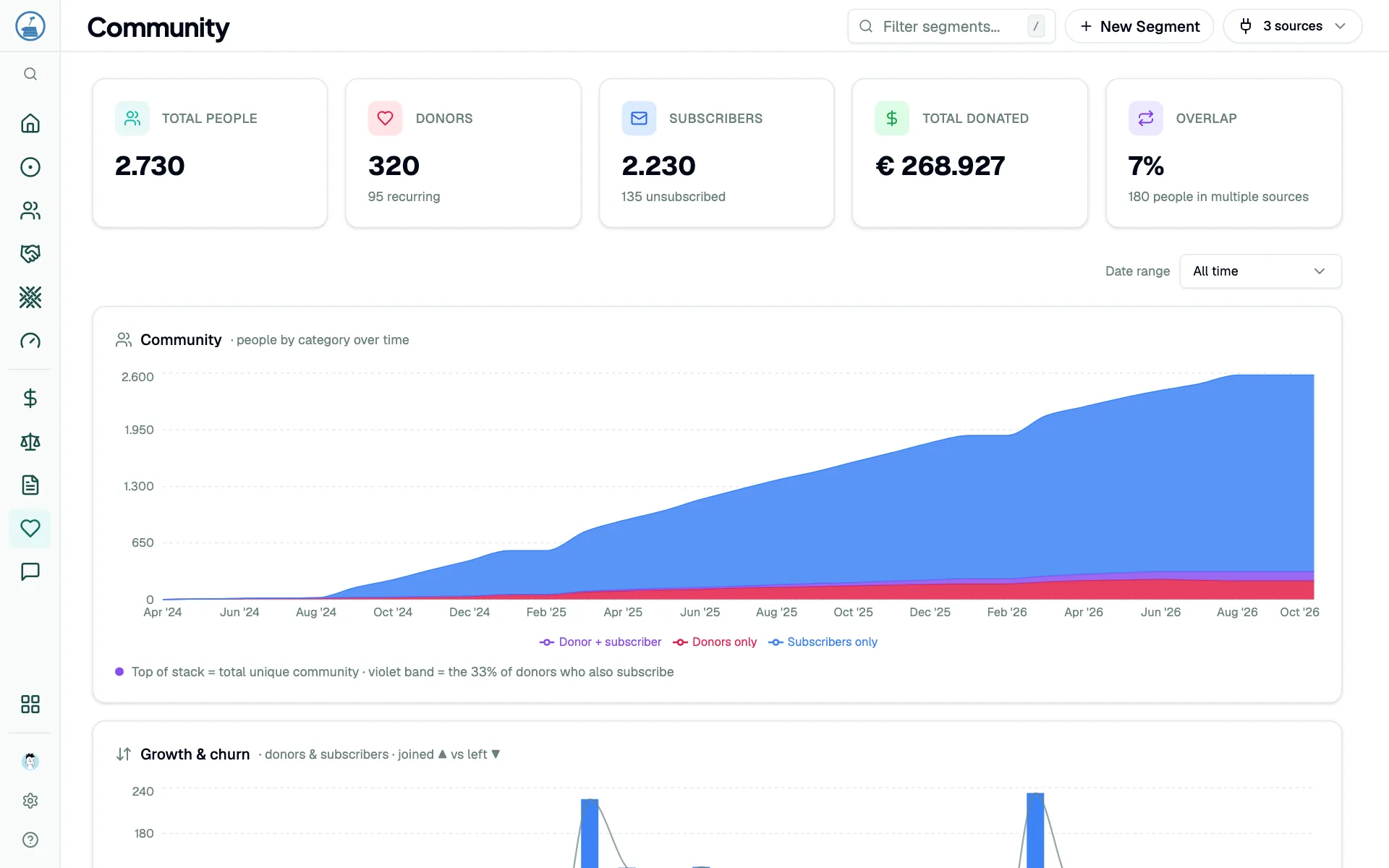Toggle the Subscribers only legend series
1389x868 pixels.
[x=823, y=642]
